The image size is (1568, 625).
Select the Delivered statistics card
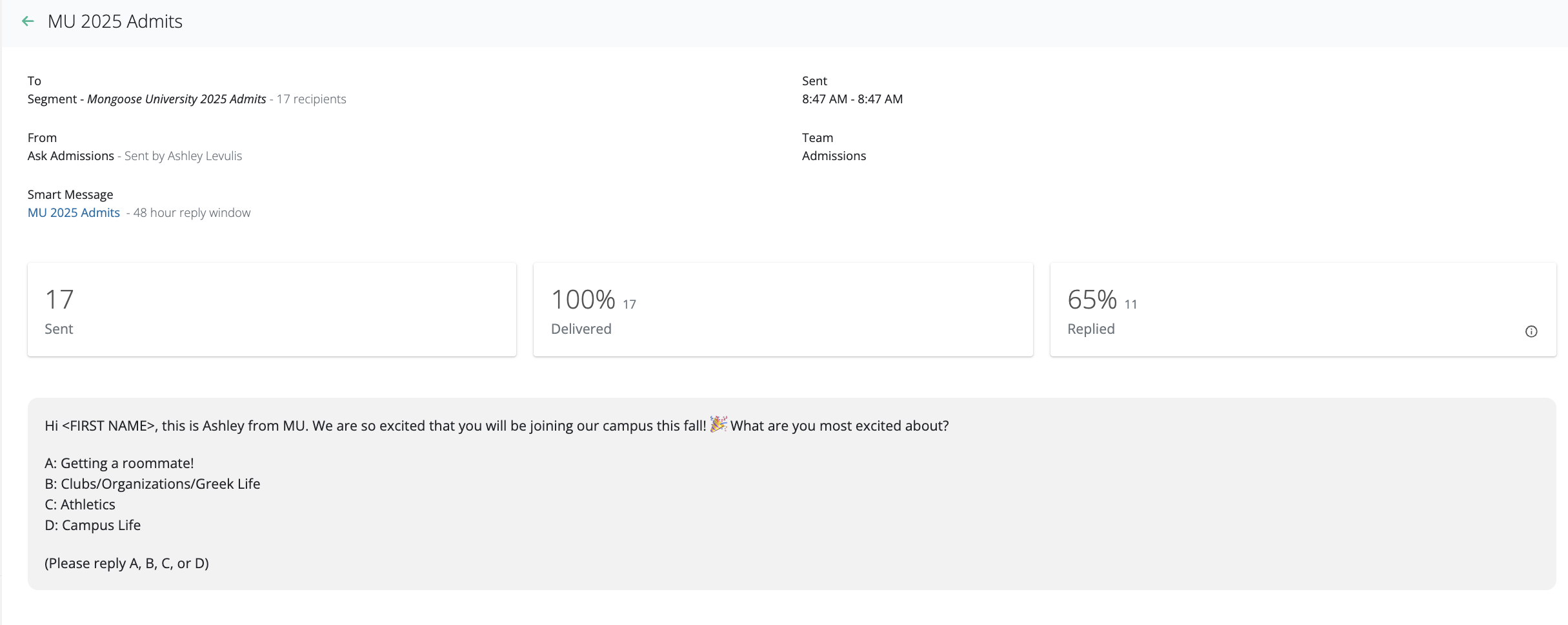click(783, 310)
